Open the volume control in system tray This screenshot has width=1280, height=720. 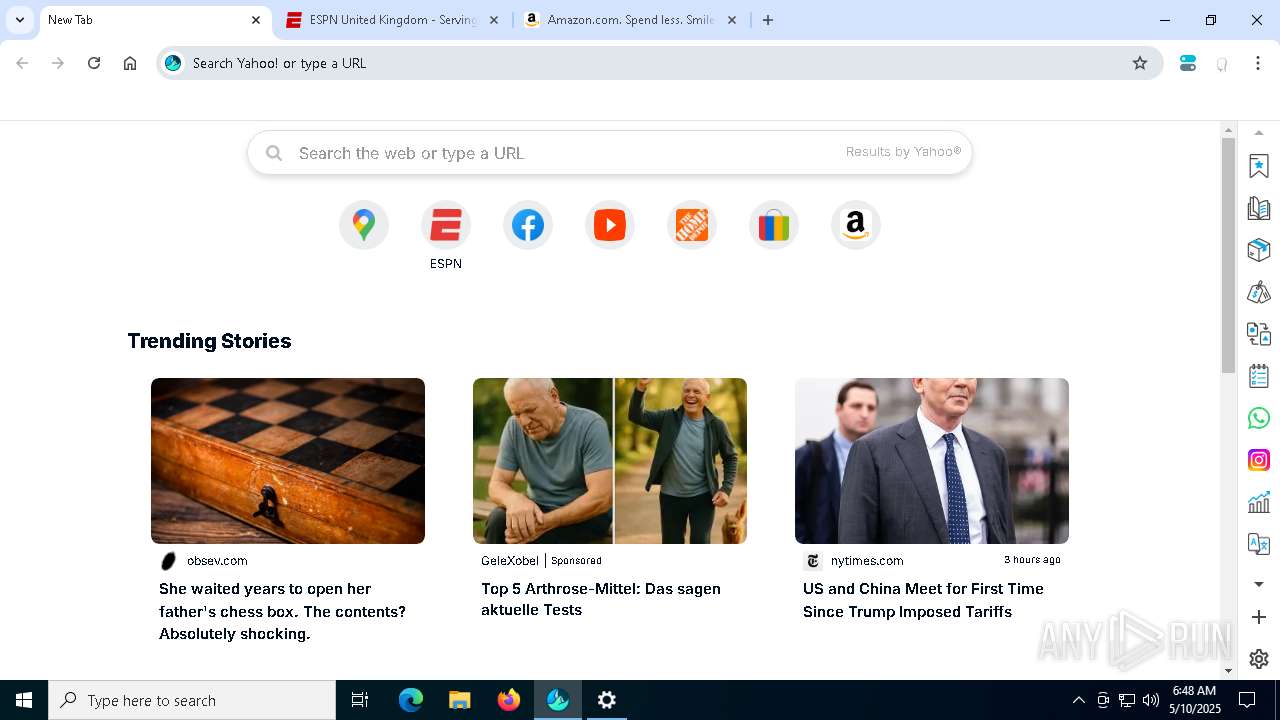pyautogui.click(x=1151, y=700)
